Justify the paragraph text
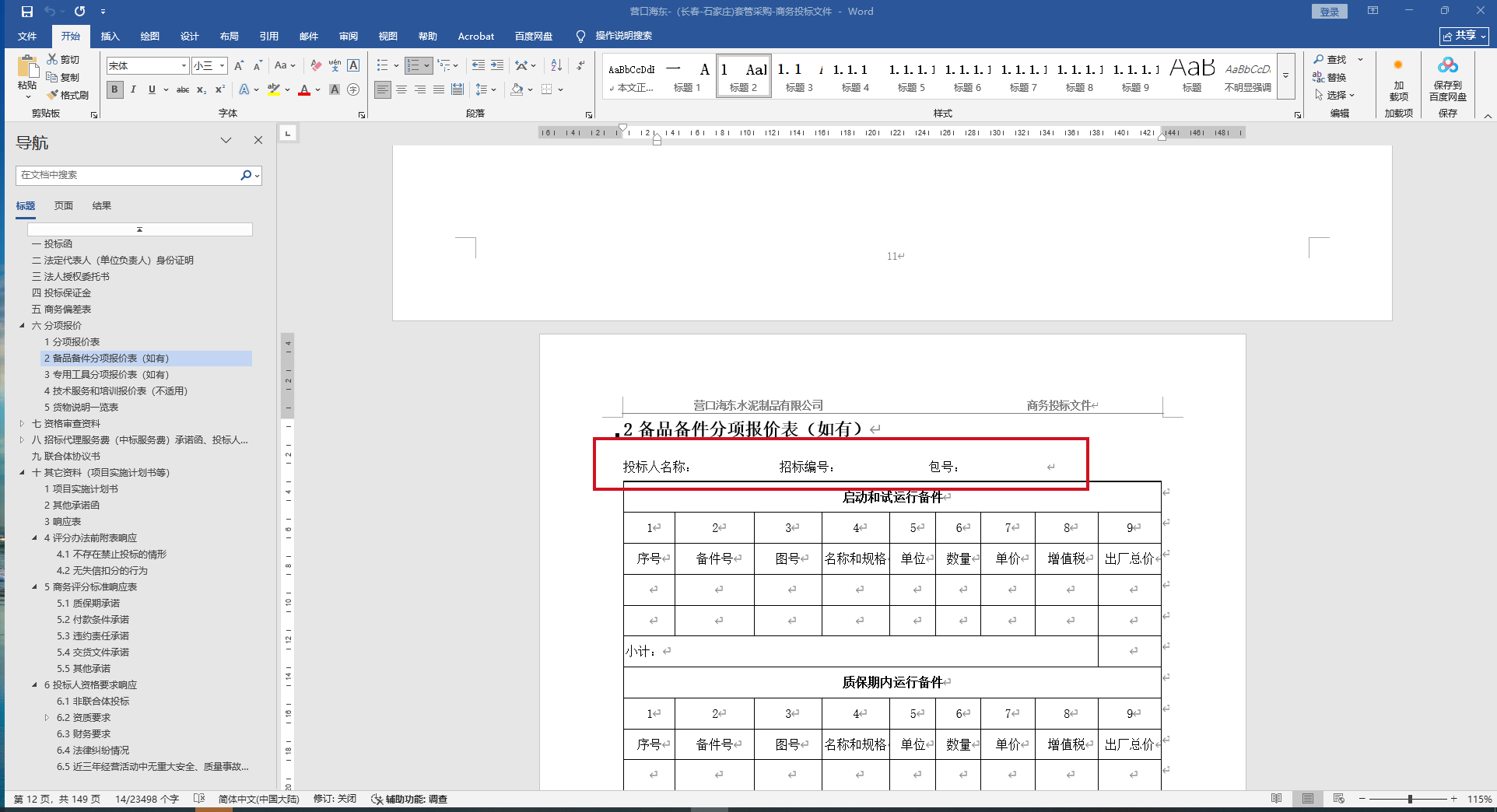This screenshot has width=1497, height=812. click(x=439, y=90)
